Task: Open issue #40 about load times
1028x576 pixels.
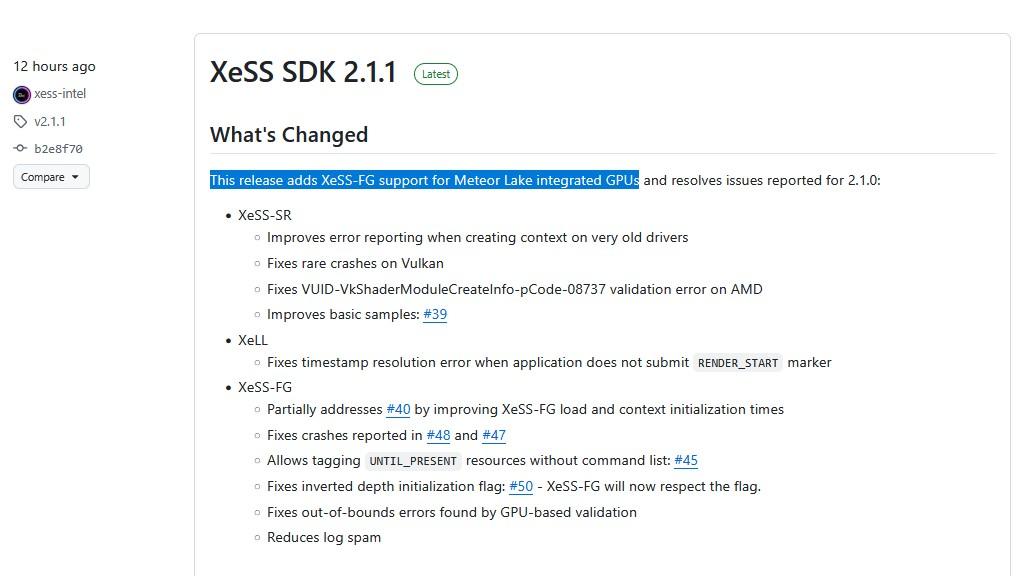Action: coord(398,409)
